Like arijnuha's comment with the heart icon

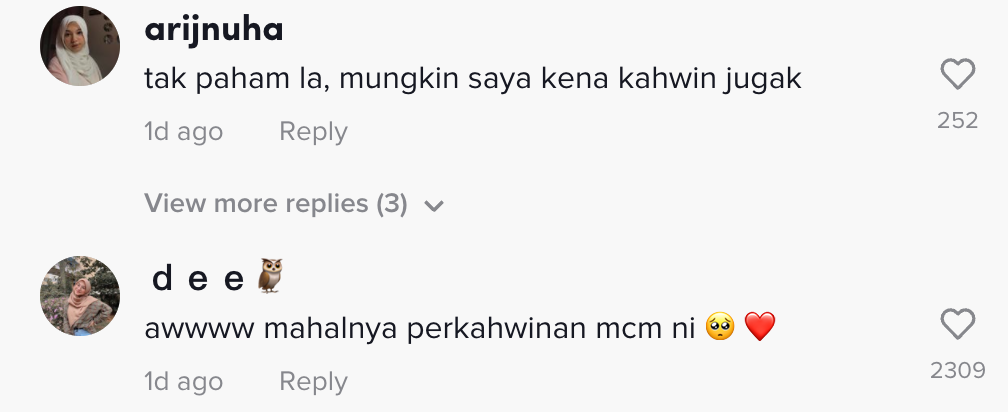[x=958, y=75]
